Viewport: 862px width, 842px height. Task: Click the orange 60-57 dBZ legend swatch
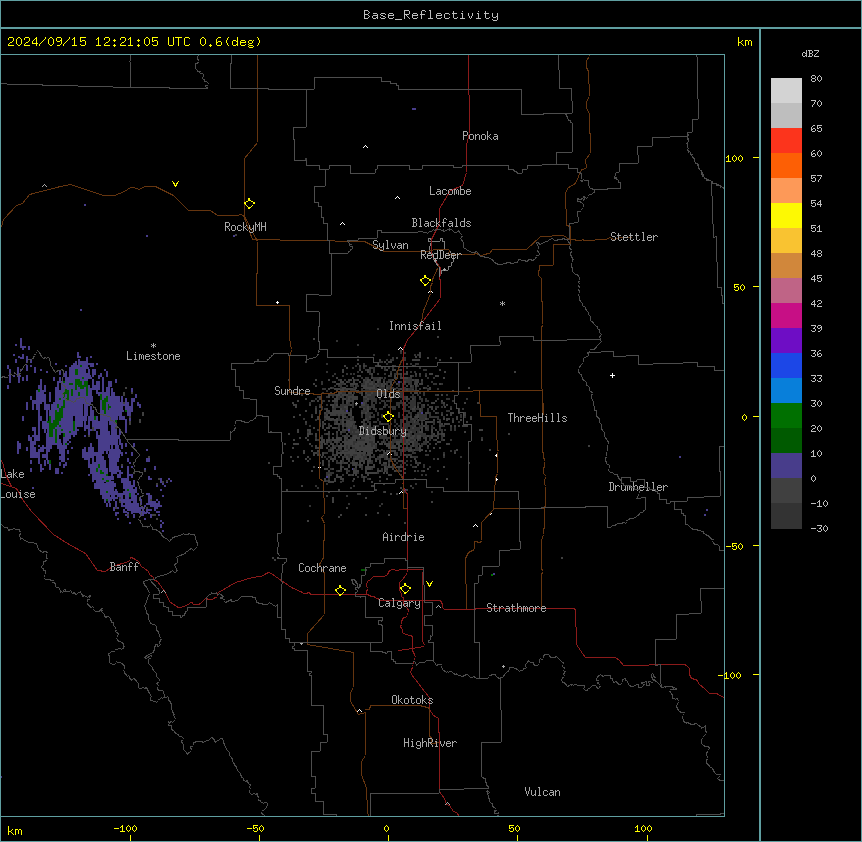(786, 165)
